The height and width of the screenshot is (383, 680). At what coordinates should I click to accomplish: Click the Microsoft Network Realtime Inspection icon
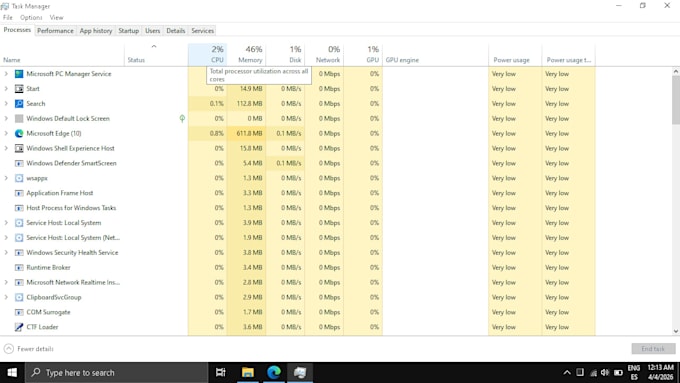19,282
